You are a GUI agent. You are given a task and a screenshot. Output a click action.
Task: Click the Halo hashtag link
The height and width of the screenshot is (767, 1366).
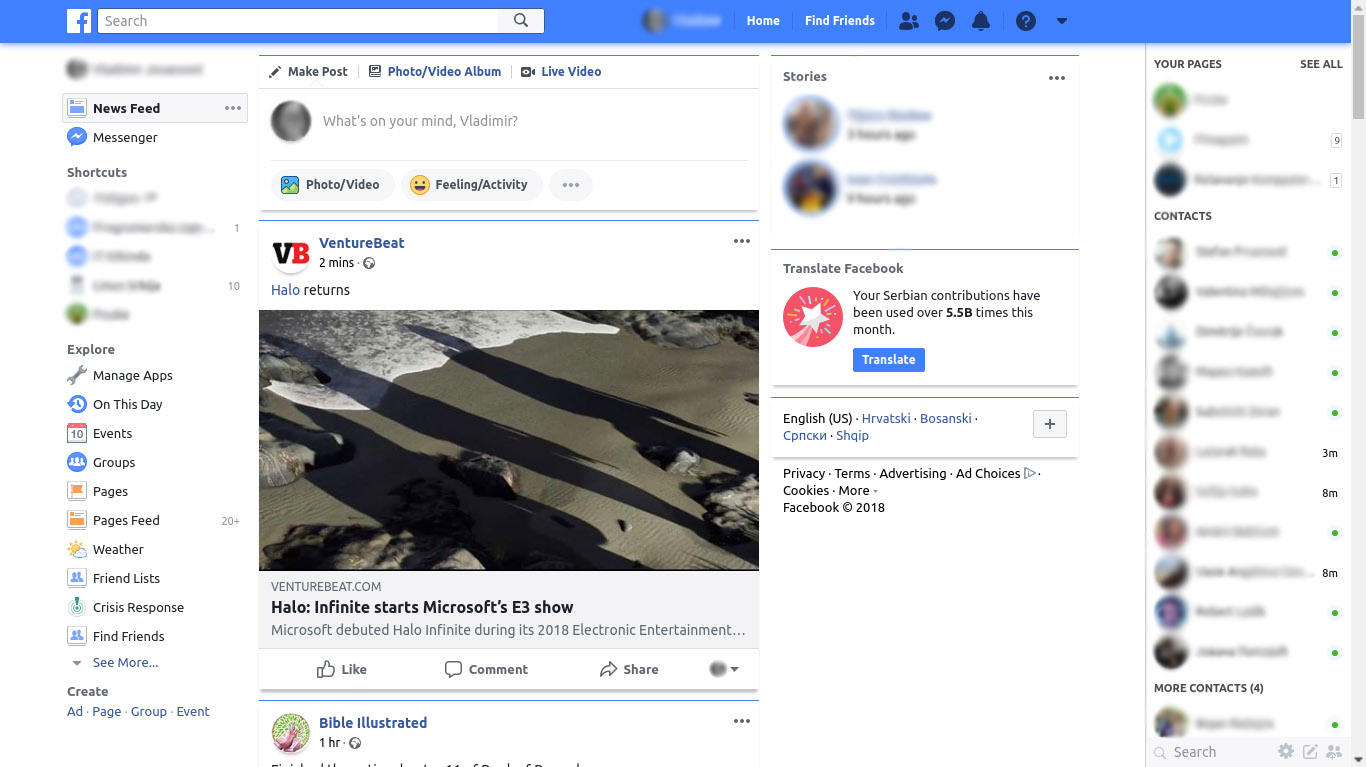[285, 290]
